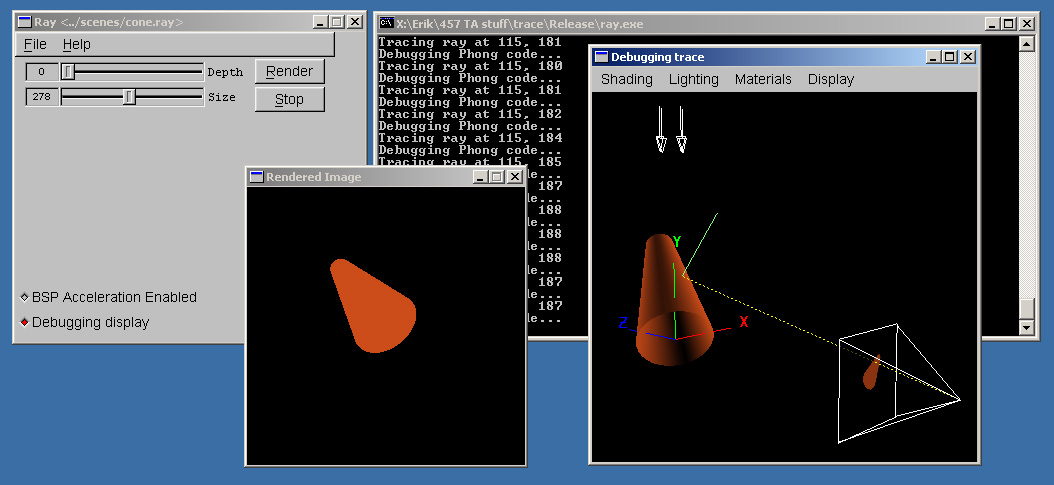Click the Debugging trace window icon
This screenshot has height=485, width=1054.
point(601,57)
